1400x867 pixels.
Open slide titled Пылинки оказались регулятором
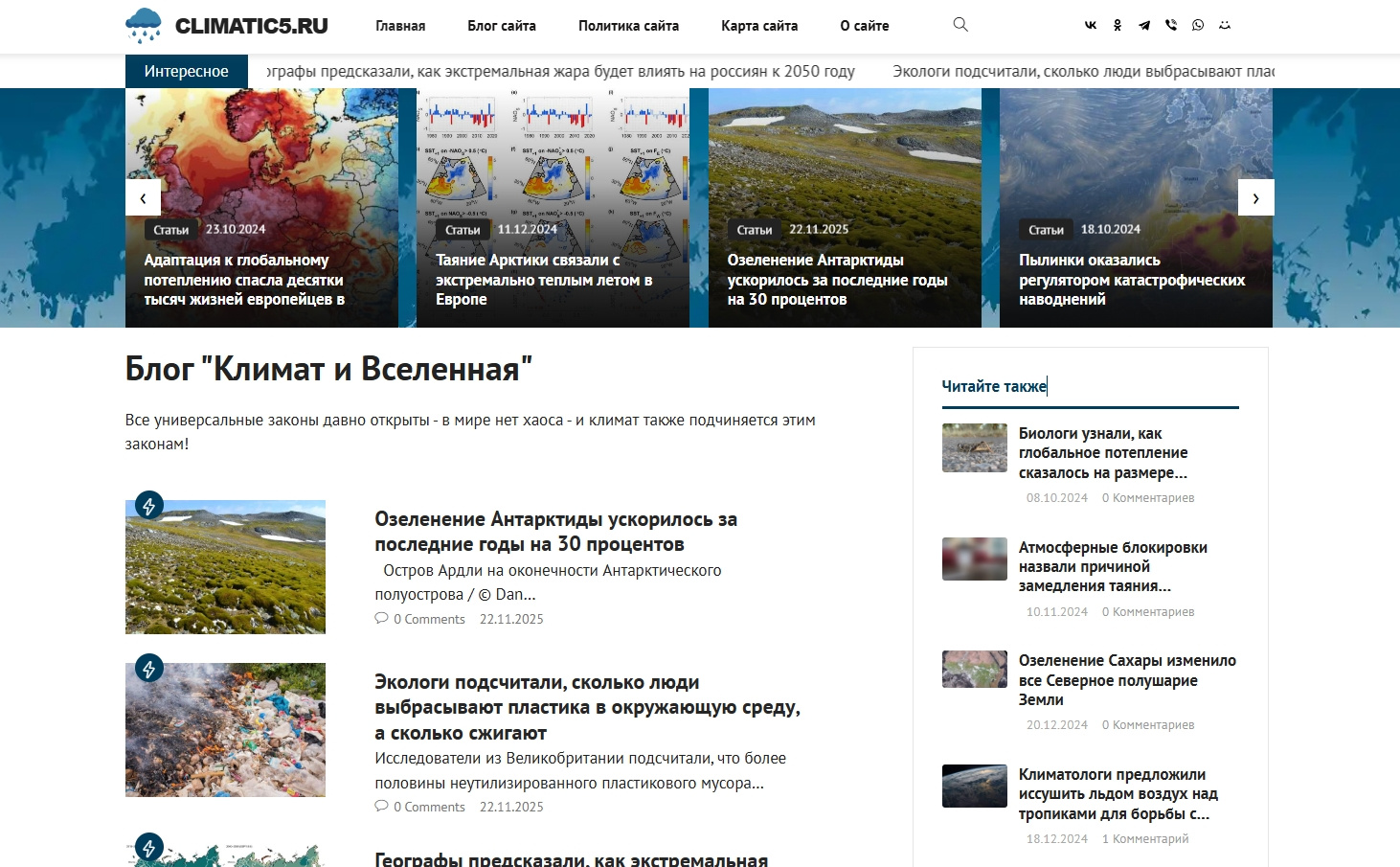coord(1132,280)
